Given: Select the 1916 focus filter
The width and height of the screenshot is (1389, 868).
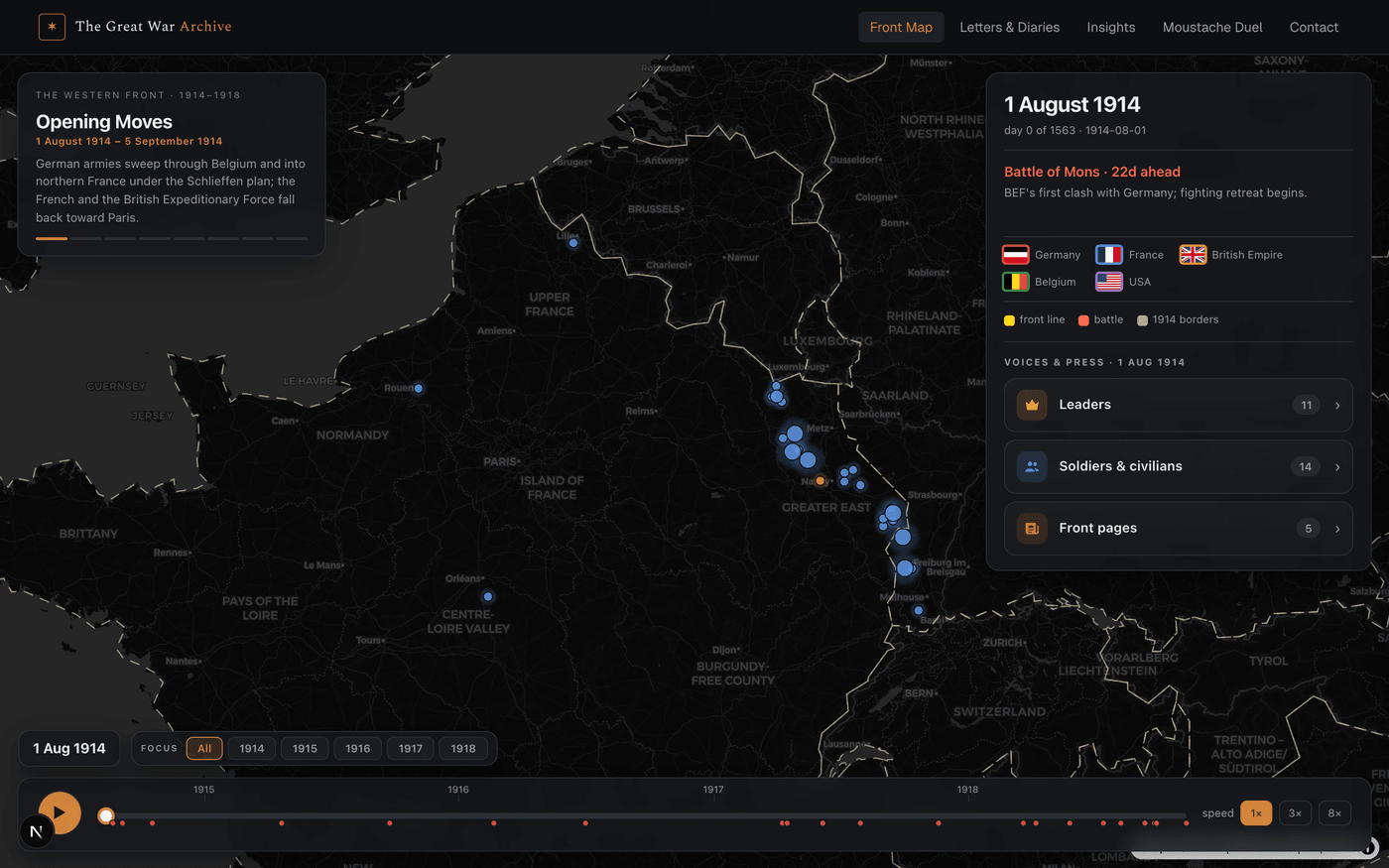Looking at the screenshot, I should [x=358, y=749].
